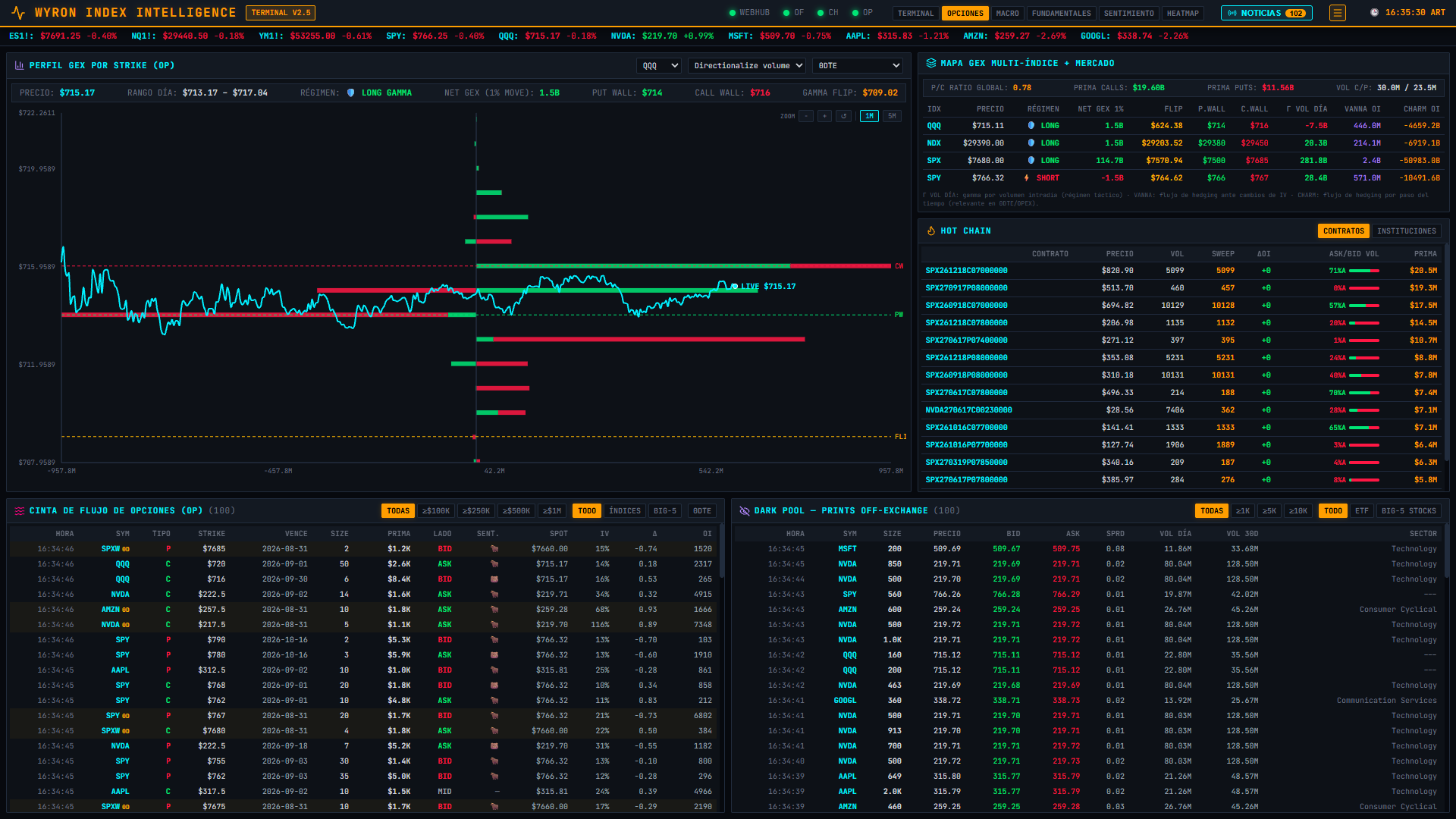The width and height of the screenshot is (1456, 819).
Task: Click the ask/bid volume bar for SPX261218C07000000
Action: [1363, 271]
